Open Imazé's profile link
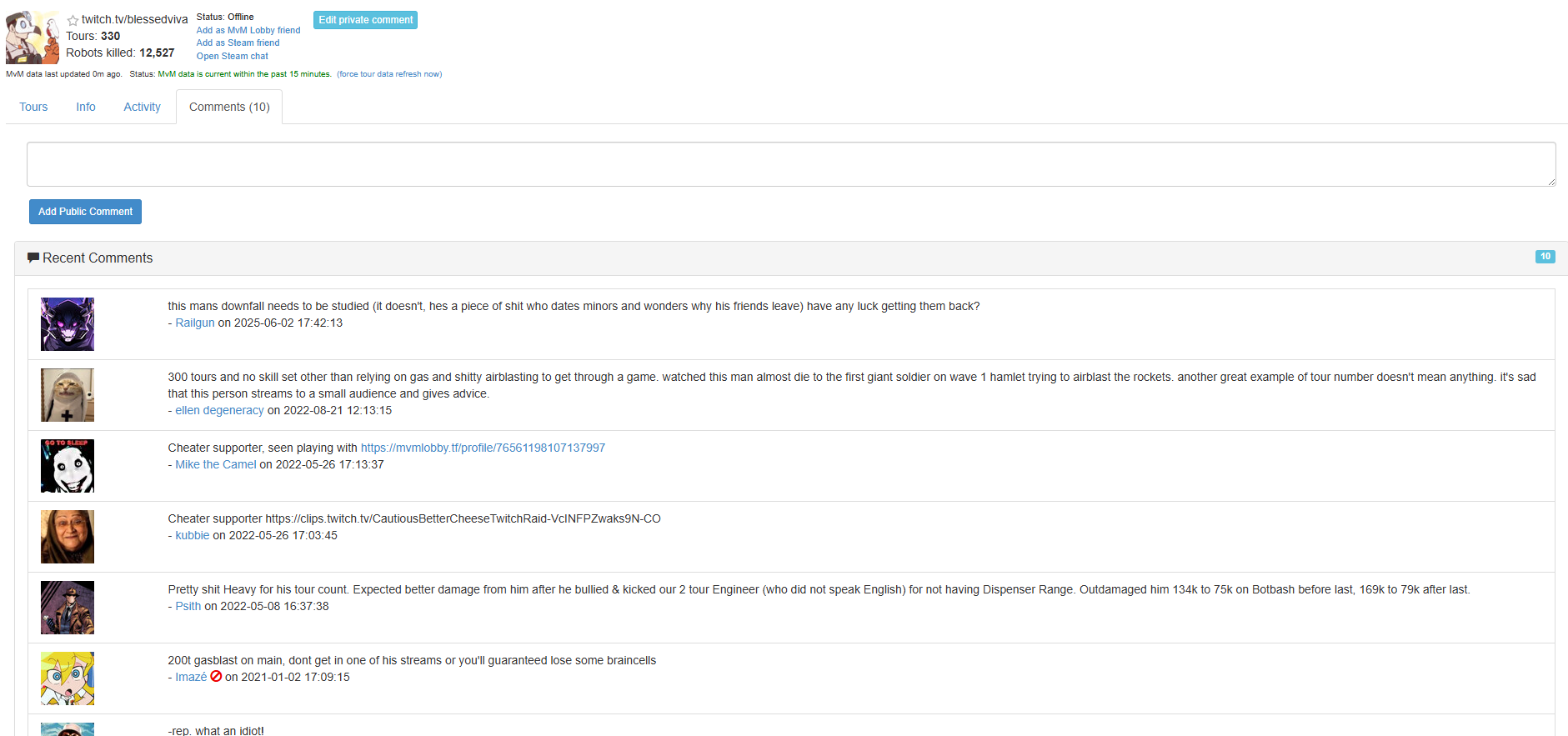1568x736 pixels. pyautogui.click(x=191, y=677)
